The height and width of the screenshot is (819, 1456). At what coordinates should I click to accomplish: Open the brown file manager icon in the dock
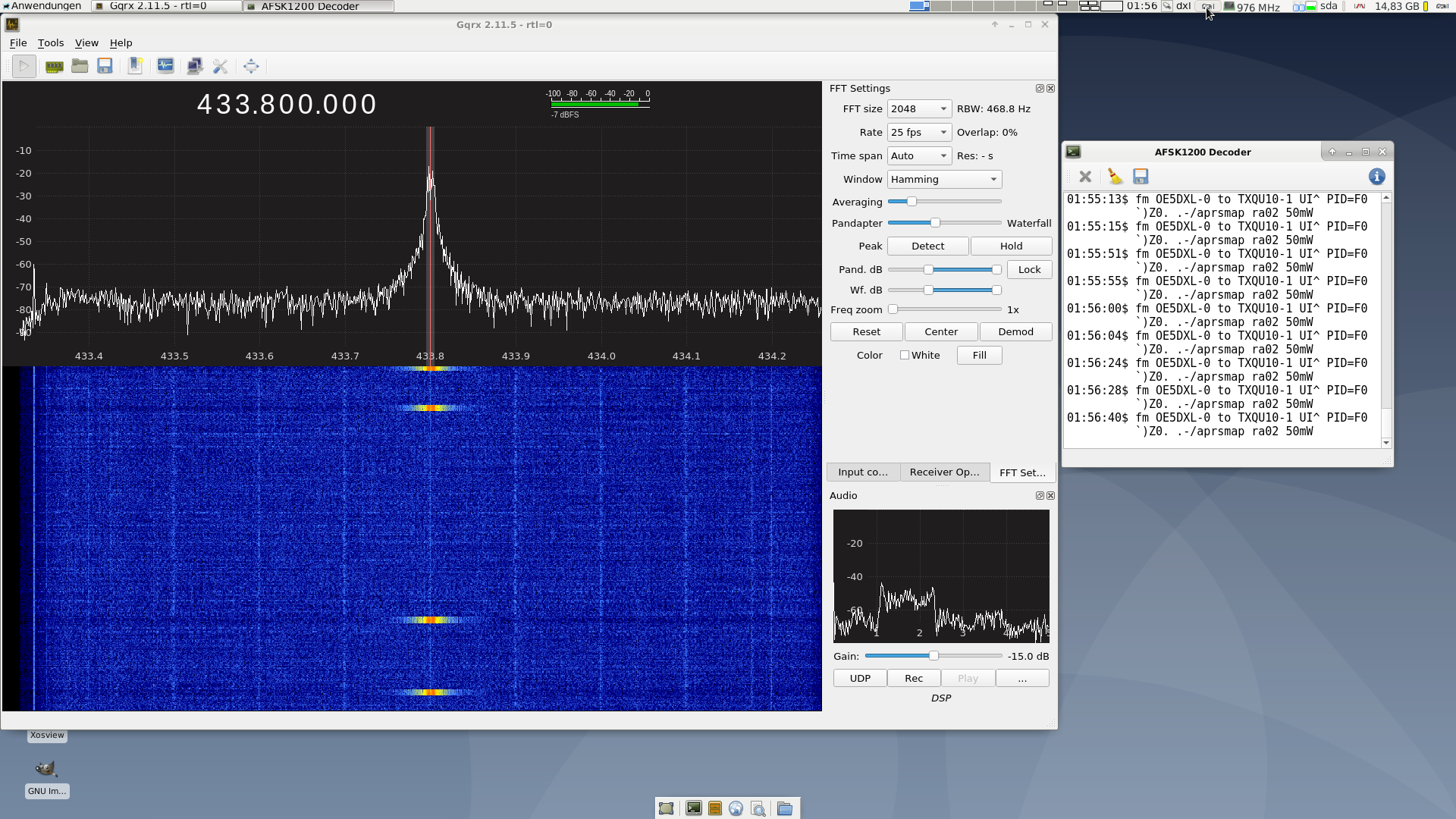coord(714,808)
